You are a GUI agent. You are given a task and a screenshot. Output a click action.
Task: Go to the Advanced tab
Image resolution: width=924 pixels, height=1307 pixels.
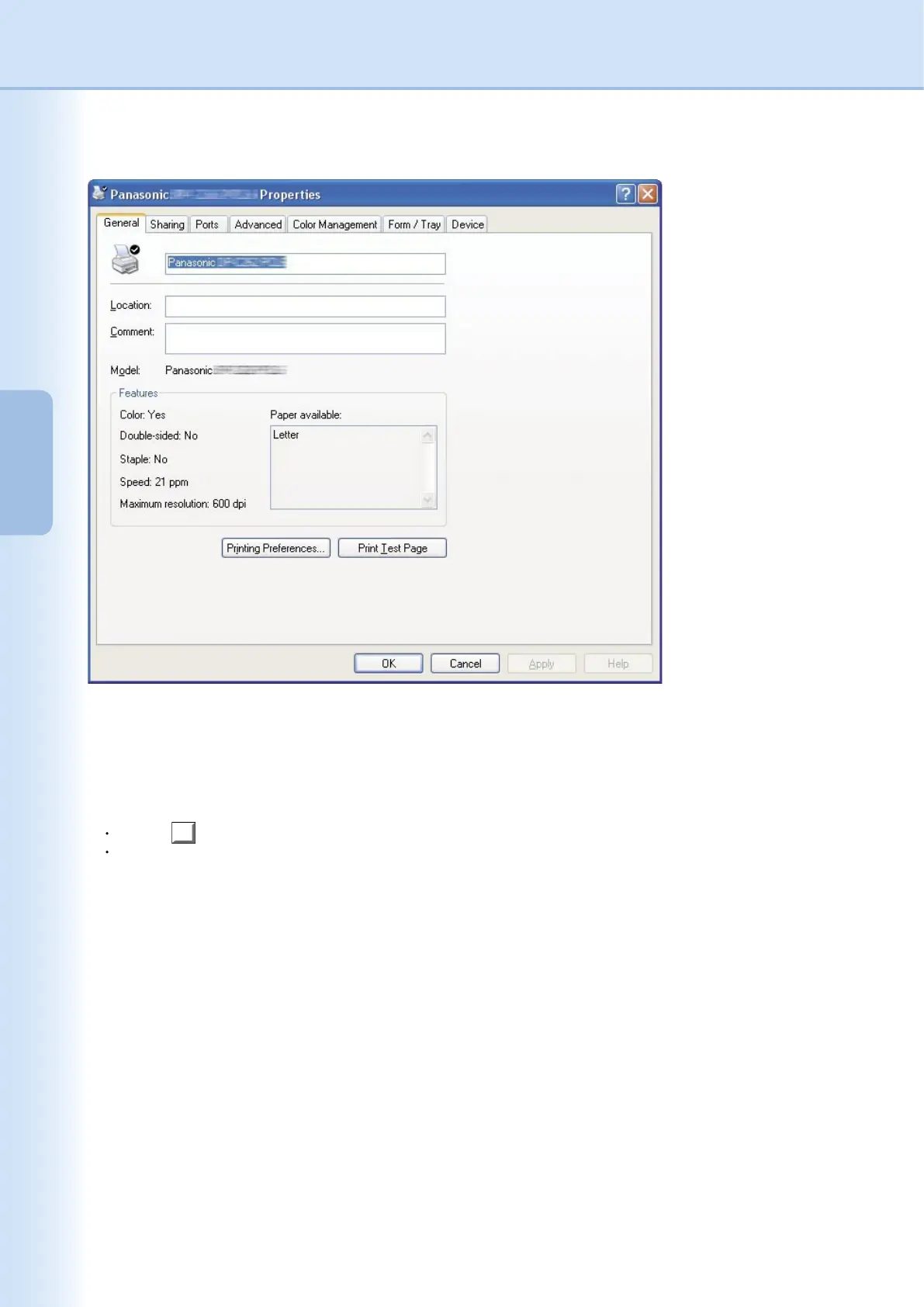[x=258, y=224]
